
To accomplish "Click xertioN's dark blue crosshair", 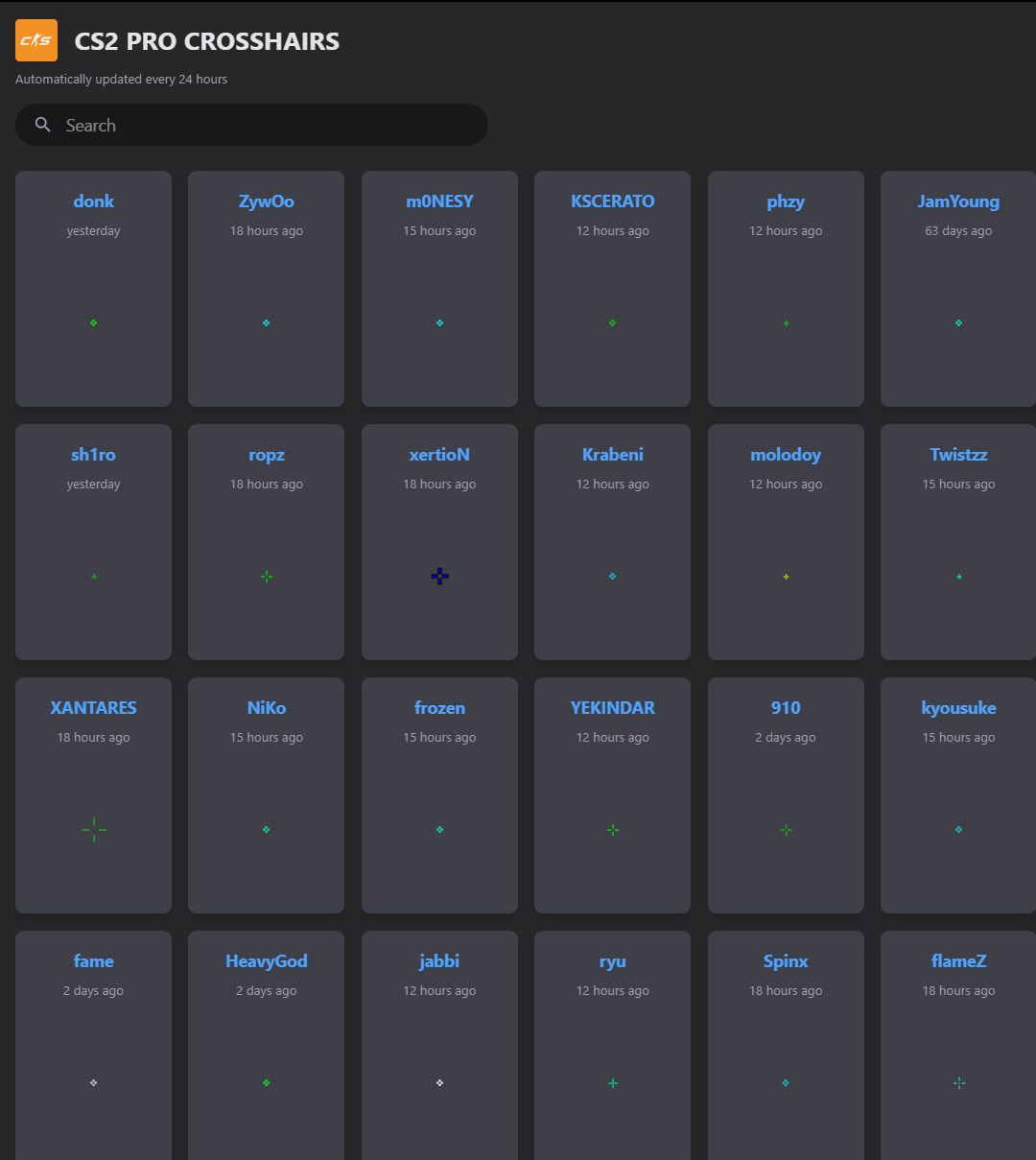I will [439, 577].
